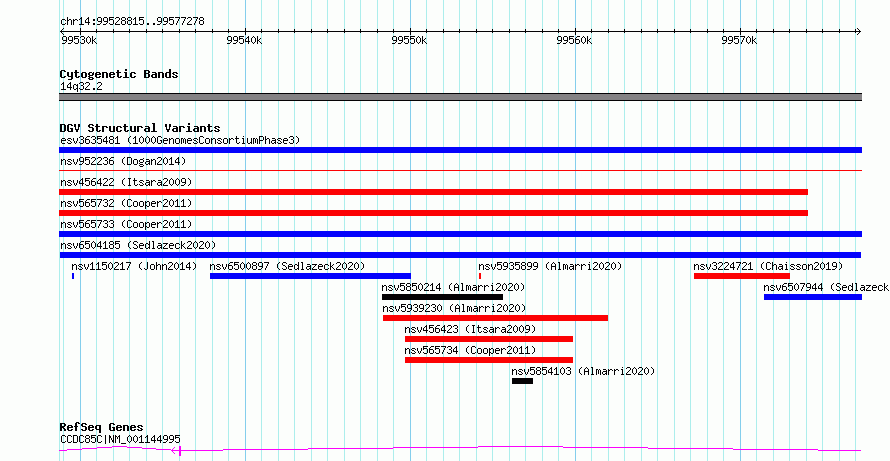
Task: Click the nsv1150217 (John2014) label
Action: point(135,266)
